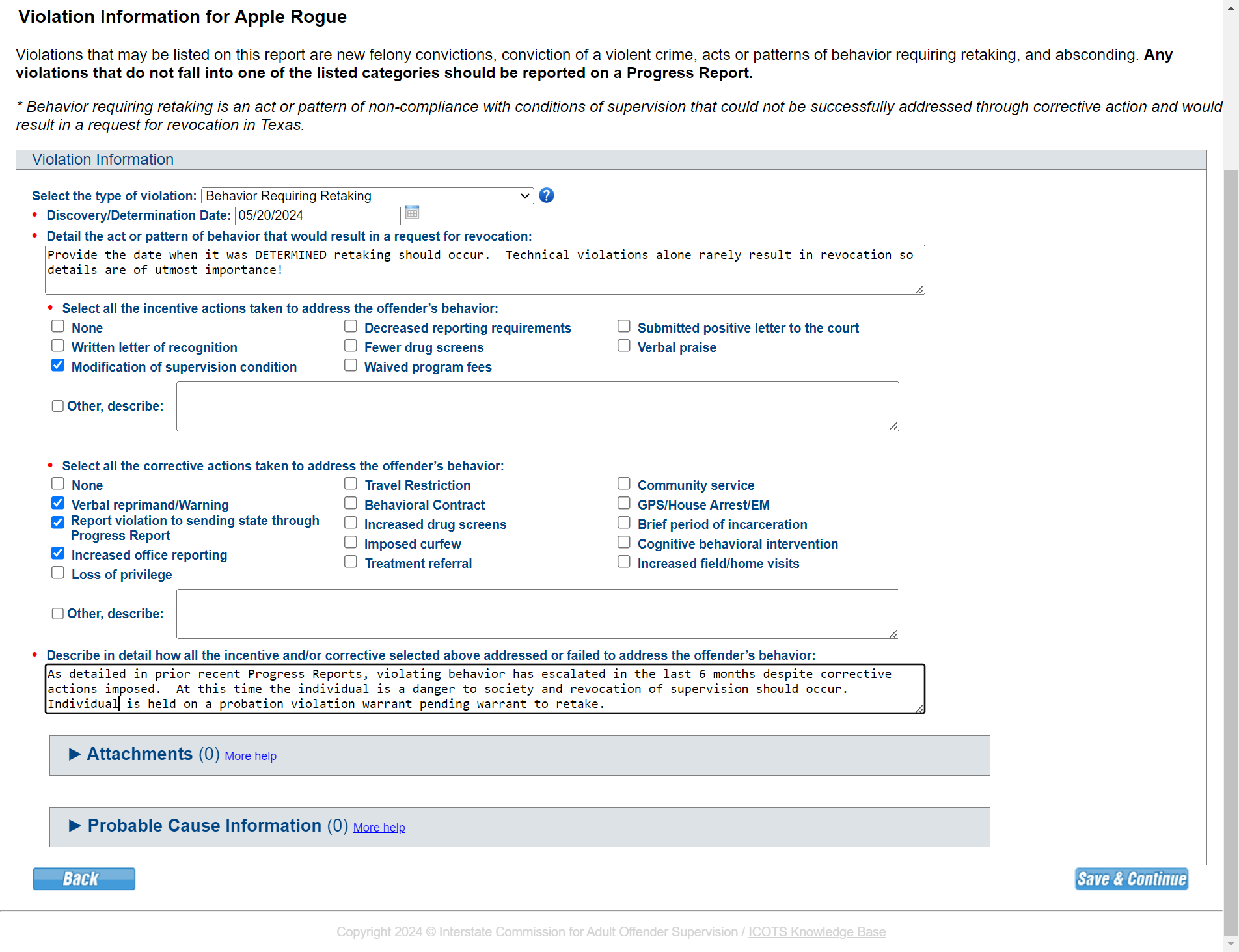The height and width of the screenshot is (952, 1239).
Task: Open ICOTS Knowledge Base link
Action: pyautogui.click(x=817, y=932)
